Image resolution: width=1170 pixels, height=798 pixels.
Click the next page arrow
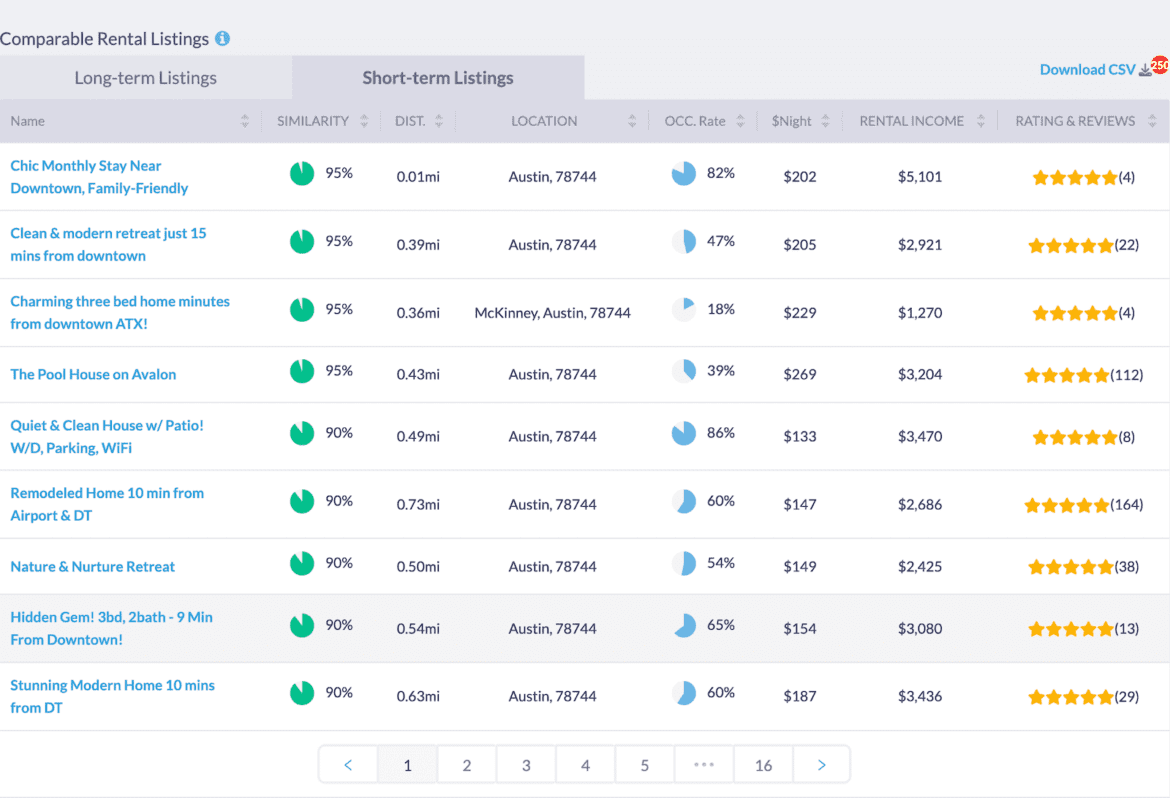[x=822, y=764]
